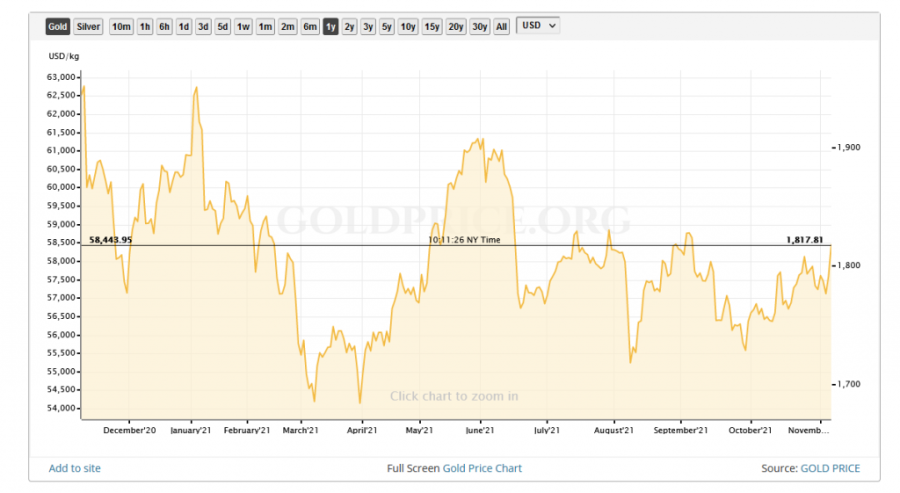
Task: Switch to the 1w range
Action: click(243, 26)
